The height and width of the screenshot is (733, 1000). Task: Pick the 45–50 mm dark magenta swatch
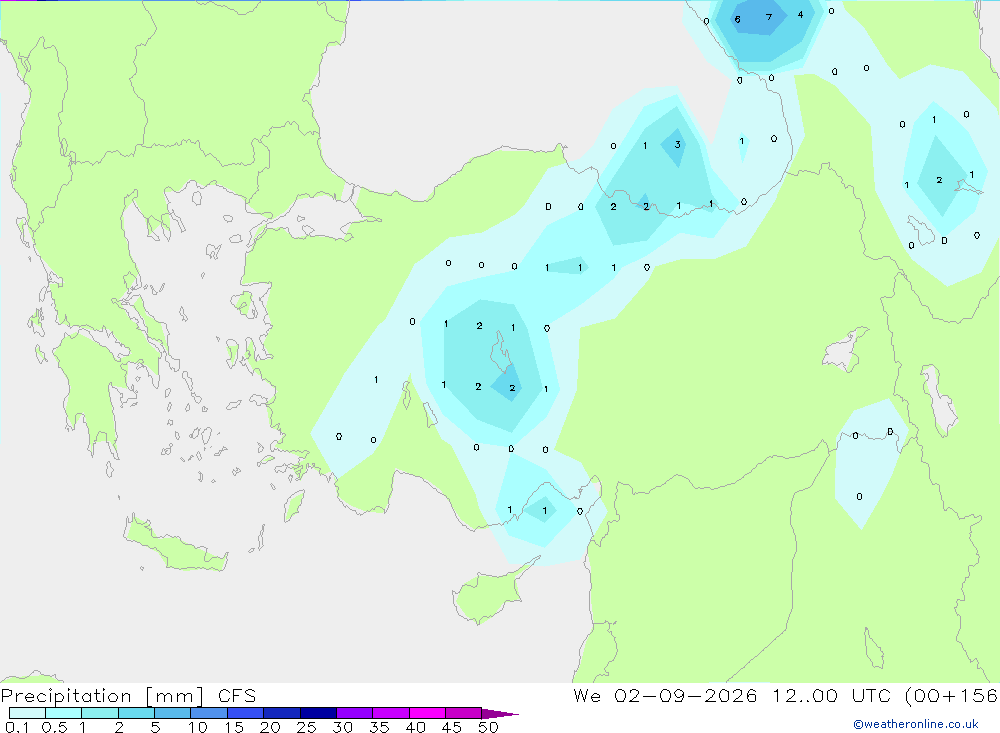coord(464,713)
